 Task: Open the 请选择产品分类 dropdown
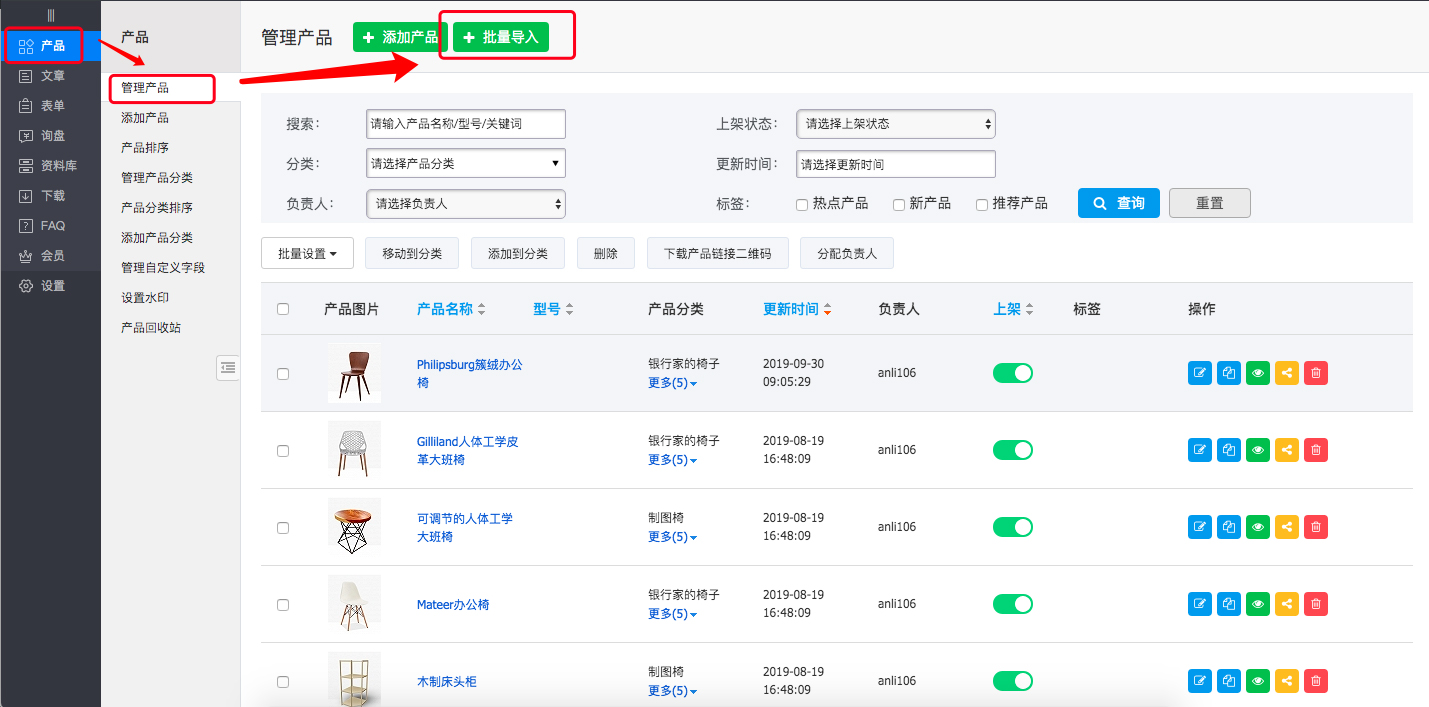(x=465, y=162)
